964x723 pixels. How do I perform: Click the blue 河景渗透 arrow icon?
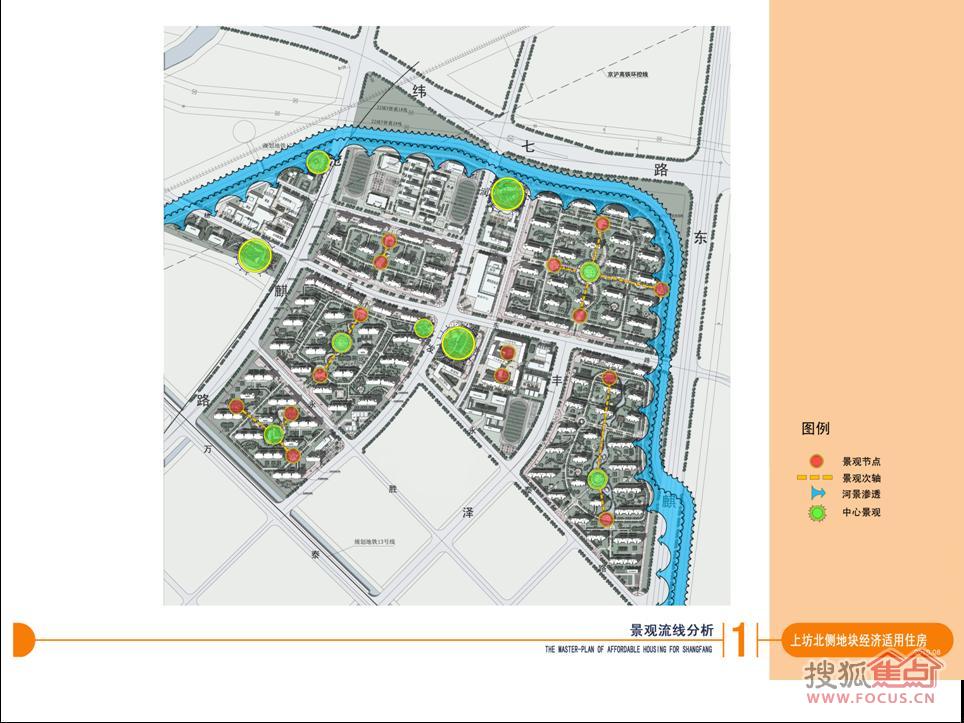(x=817, y=494)
